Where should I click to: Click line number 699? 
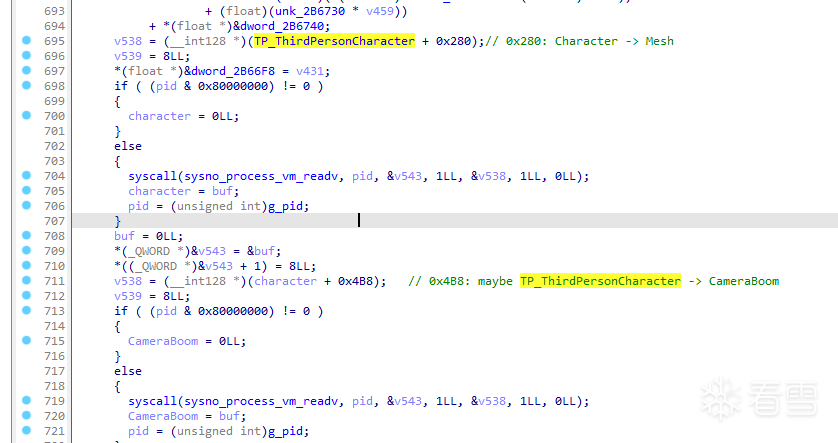point(54,101)
